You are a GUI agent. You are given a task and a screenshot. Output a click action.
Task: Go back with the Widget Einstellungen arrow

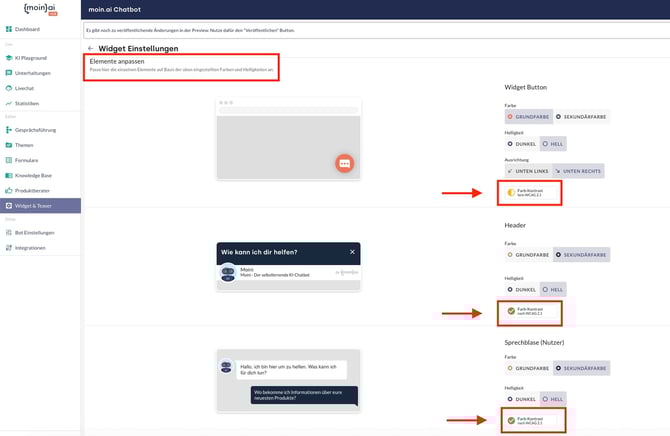(91, 48)
